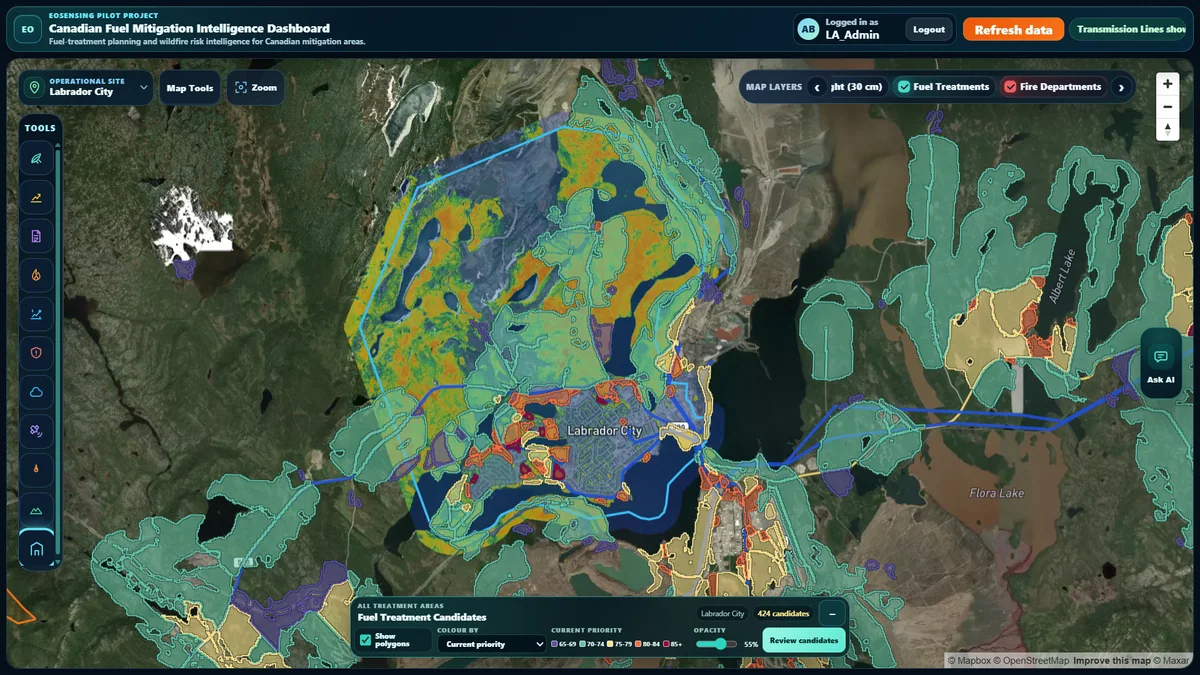Open the yellow trend line tool
The image size is (1200, 675).
tap(37, 197)
